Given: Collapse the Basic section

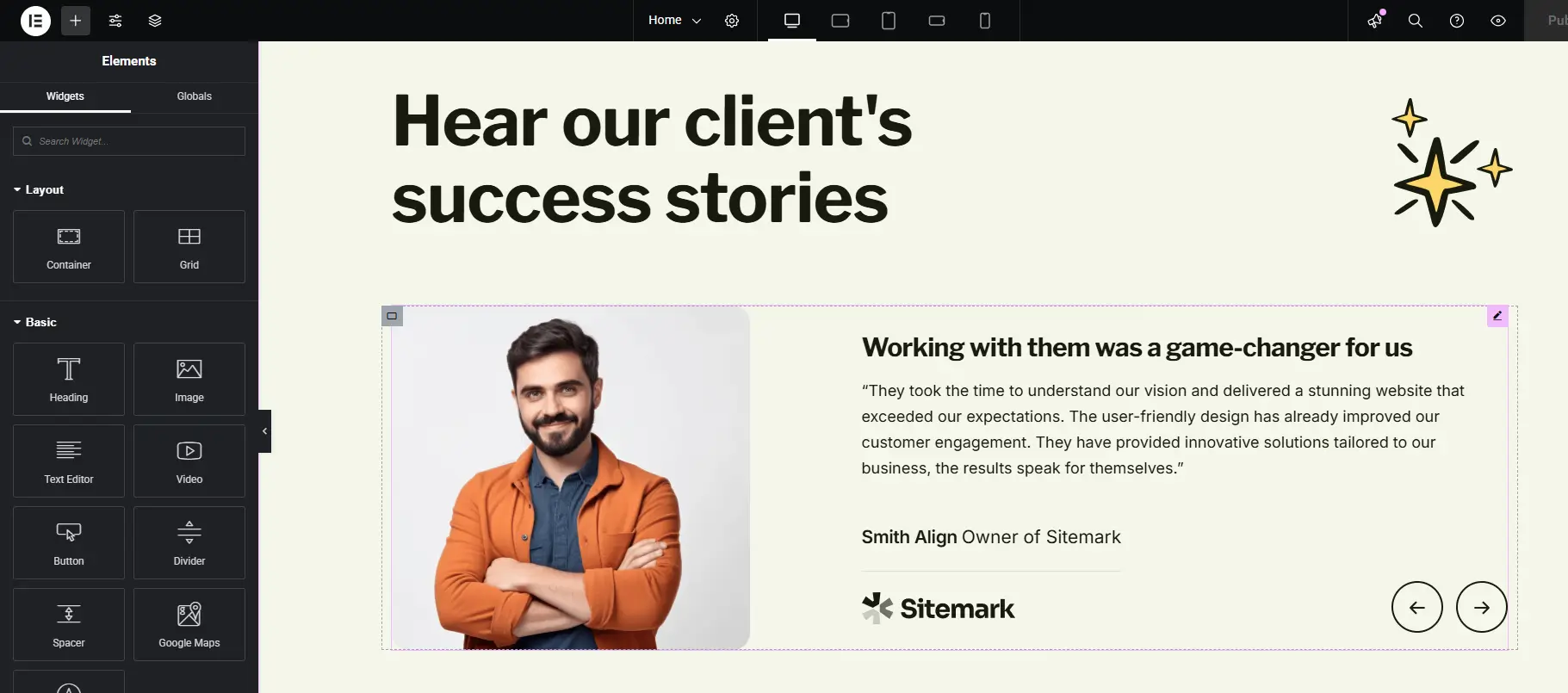Looking at the screenshot, I should (35, 322).
